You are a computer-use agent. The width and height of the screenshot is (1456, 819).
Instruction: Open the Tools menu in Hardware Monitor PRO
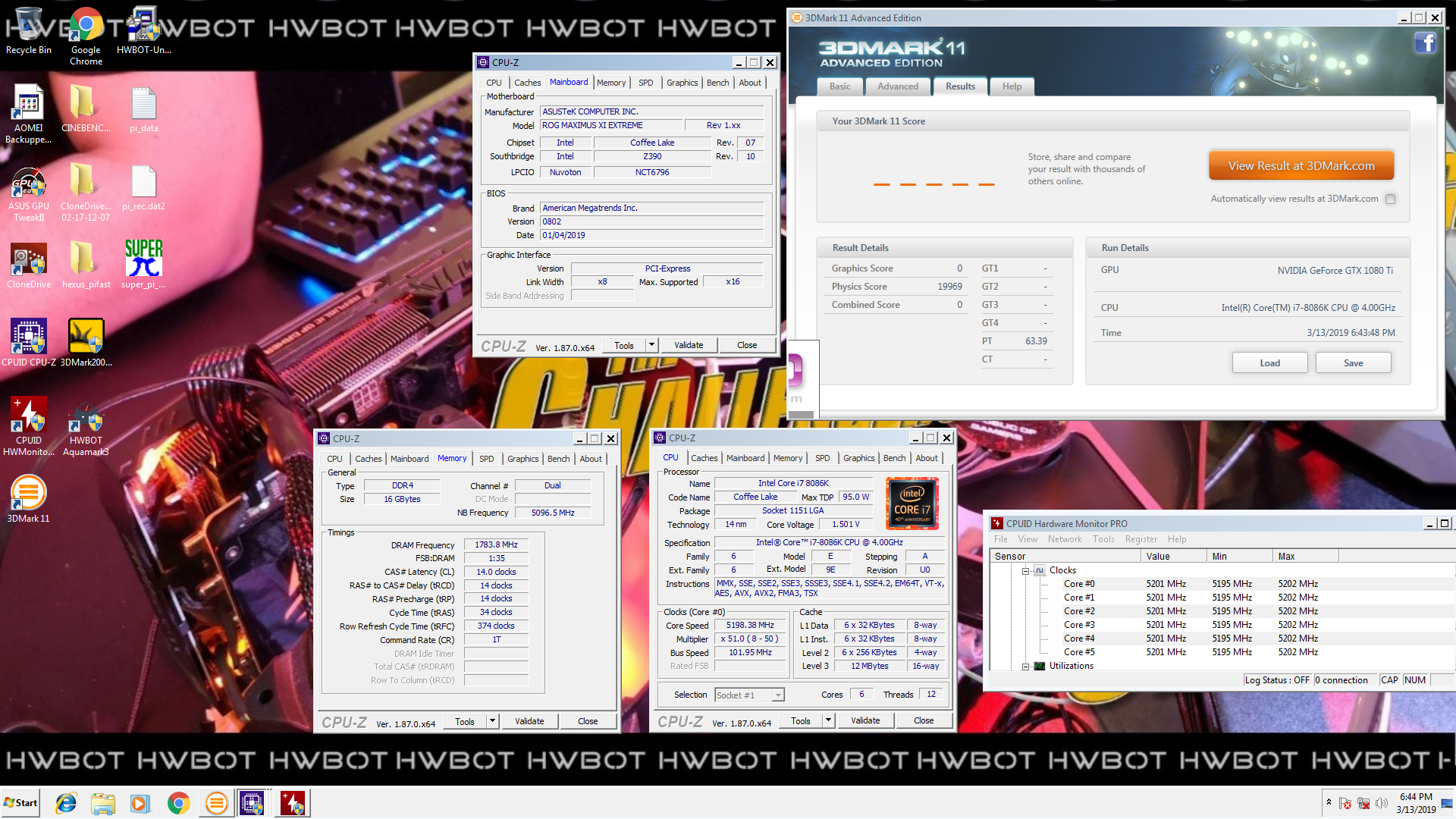(x=1103, y=539)
